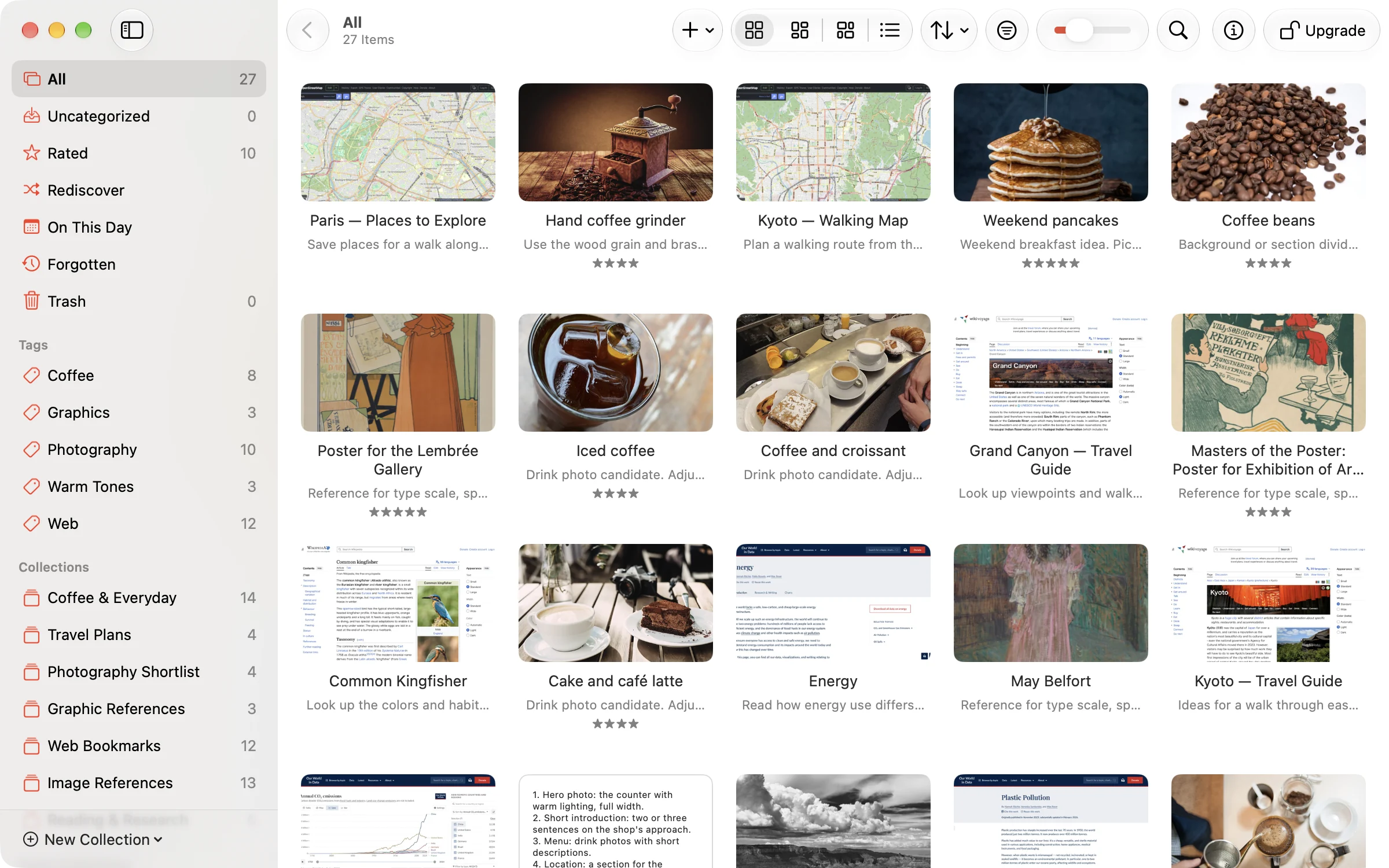Open the Iced coffee photo
Viewport: 1389px width, 868px height.
[616, 373]
